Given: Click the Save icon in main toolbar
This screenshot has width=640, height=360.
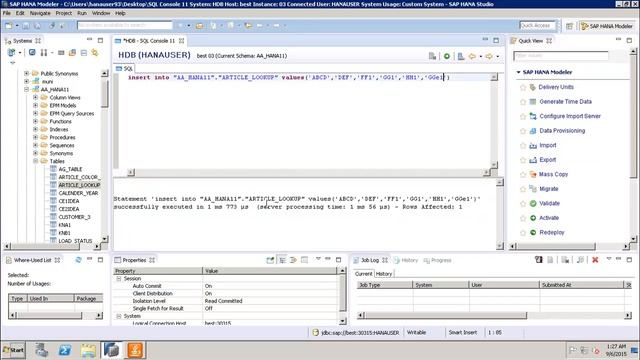Looking at the screenshot, I should 26,26.
